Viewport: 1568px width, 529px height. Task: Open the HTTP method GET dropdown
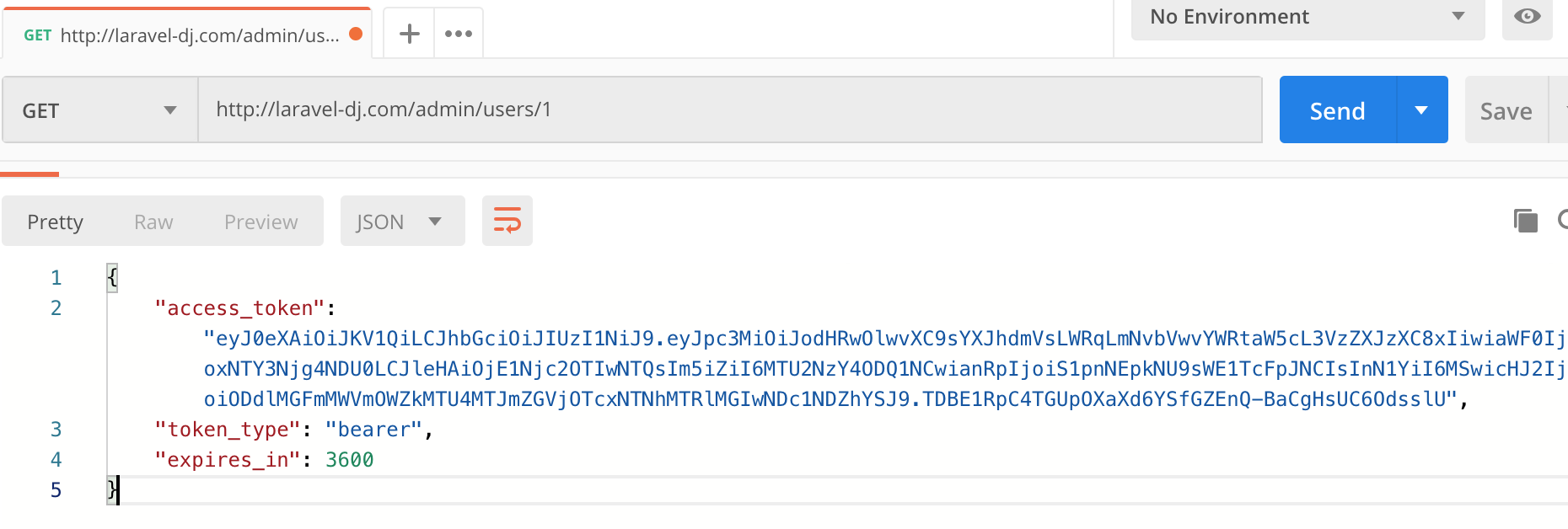pyautogui.click(x=100, y=110)
